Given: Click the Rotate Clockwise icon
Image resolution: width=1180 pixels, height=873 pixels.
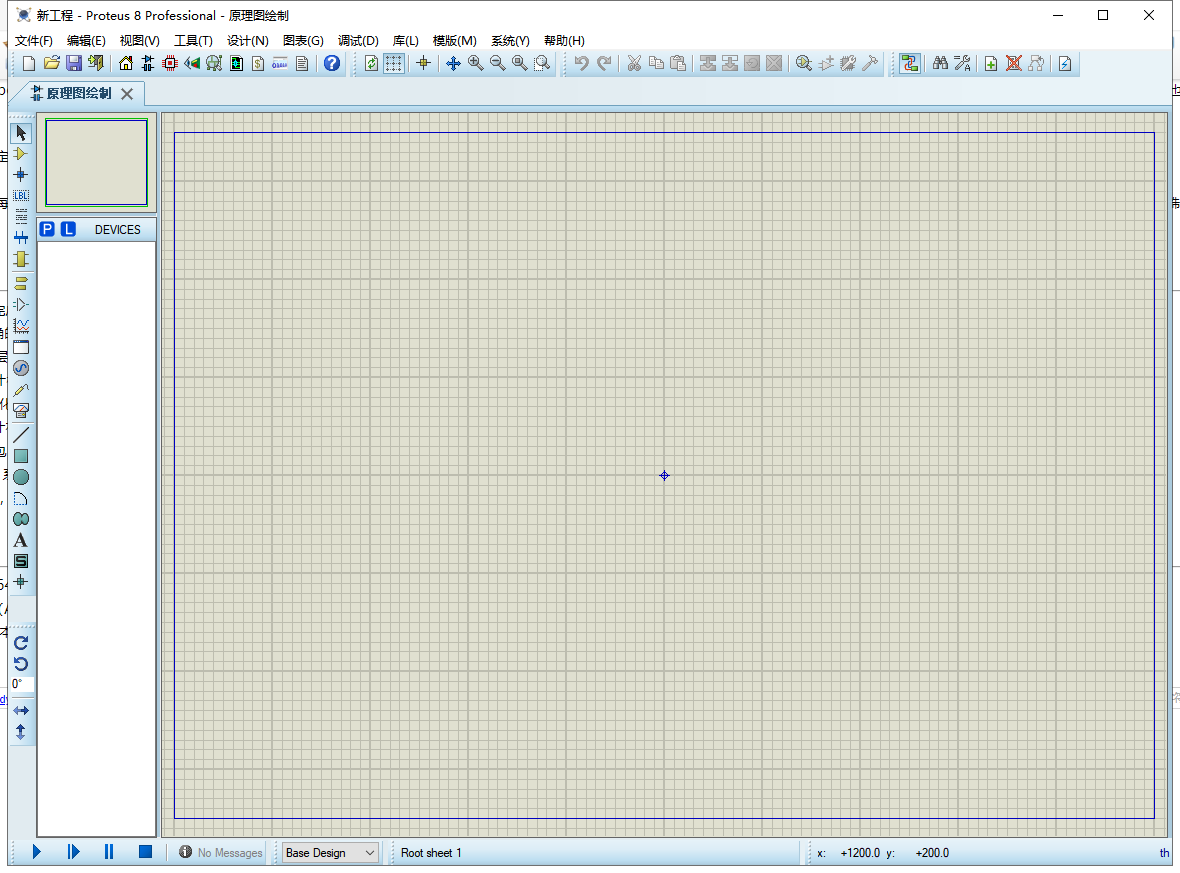Looking at the screenshot, I should click(21, 643).
